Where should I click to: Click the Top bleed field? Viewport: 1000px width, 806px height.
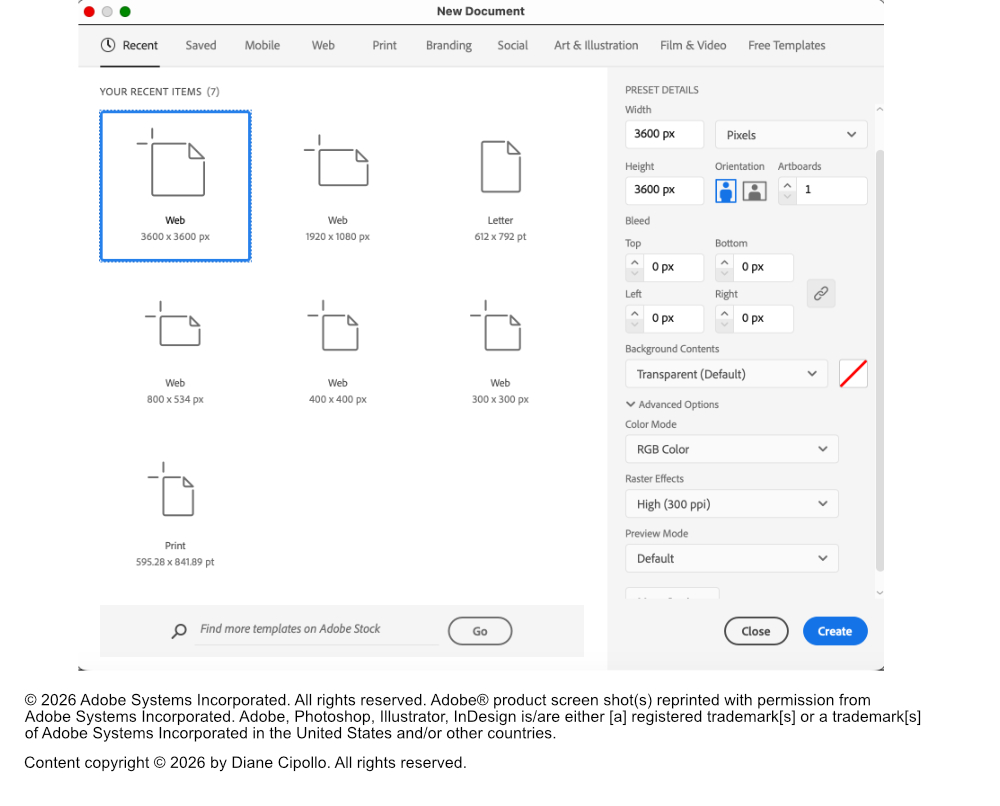pos(673,267)
